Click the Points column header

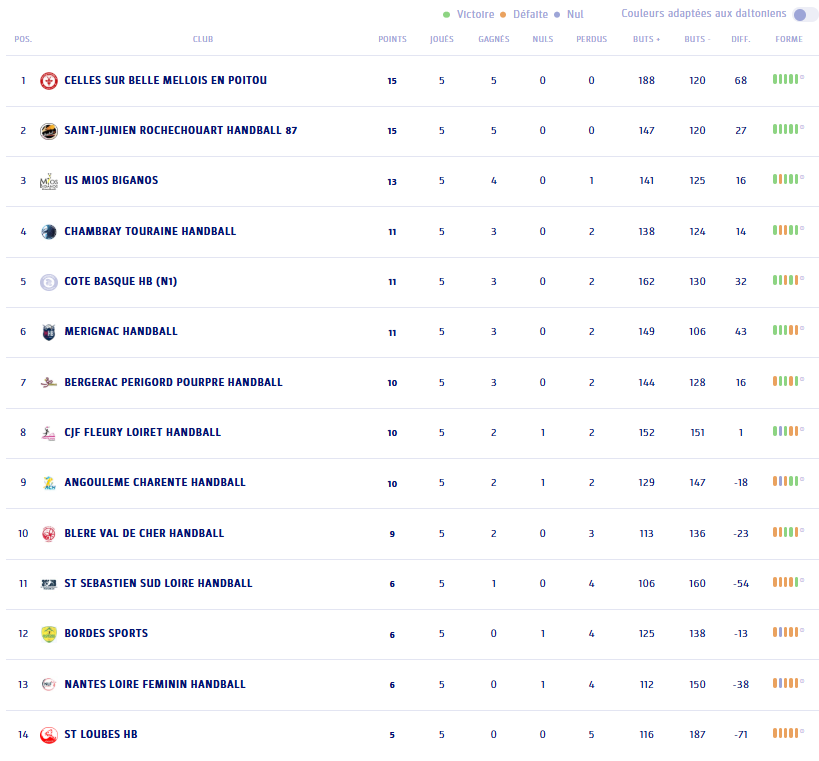click(x=392, y=40)
